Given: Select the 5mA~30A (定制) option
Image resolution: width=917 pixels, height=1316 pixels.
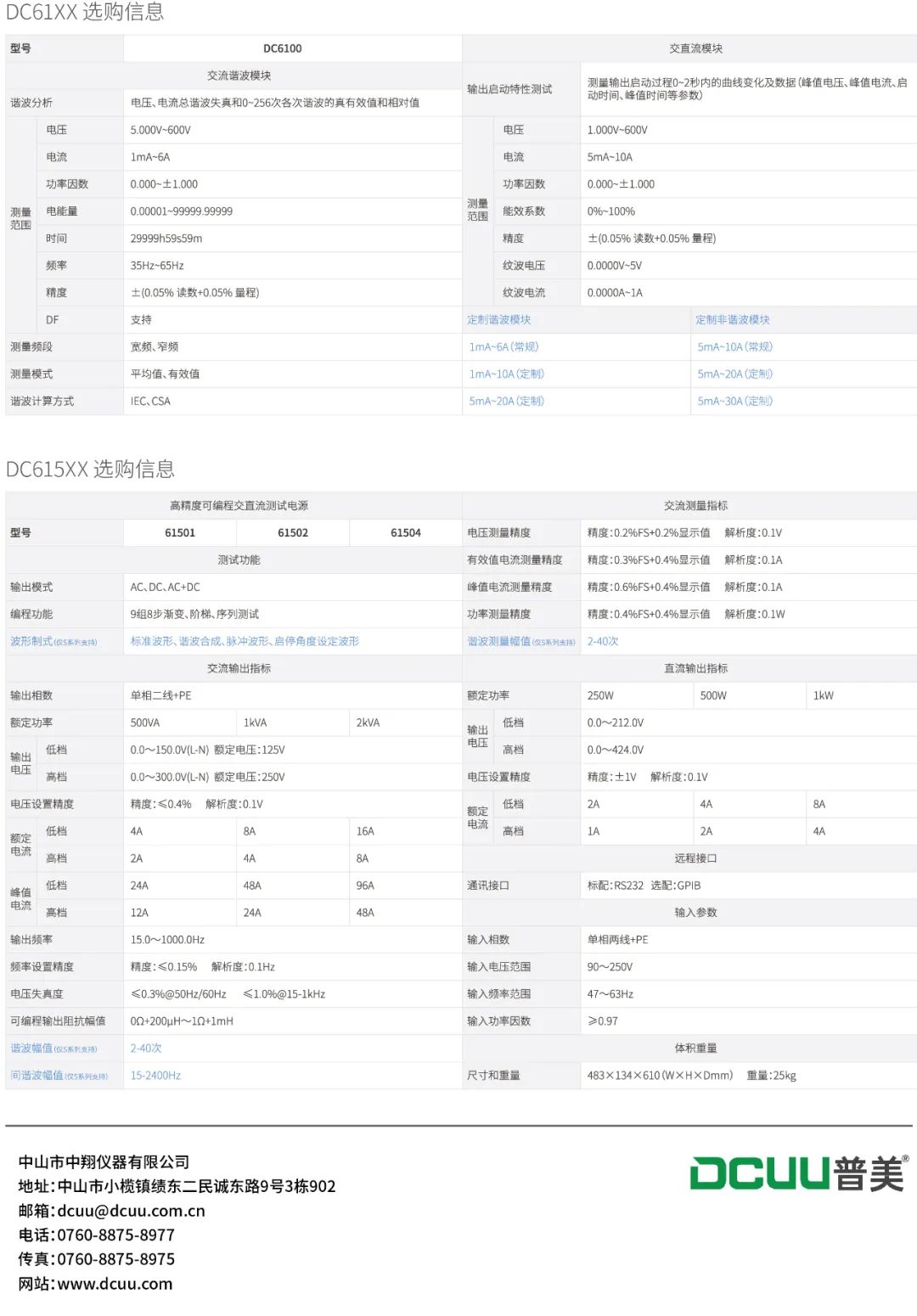Looking at the screenshot, I should [x=734, y=402].
